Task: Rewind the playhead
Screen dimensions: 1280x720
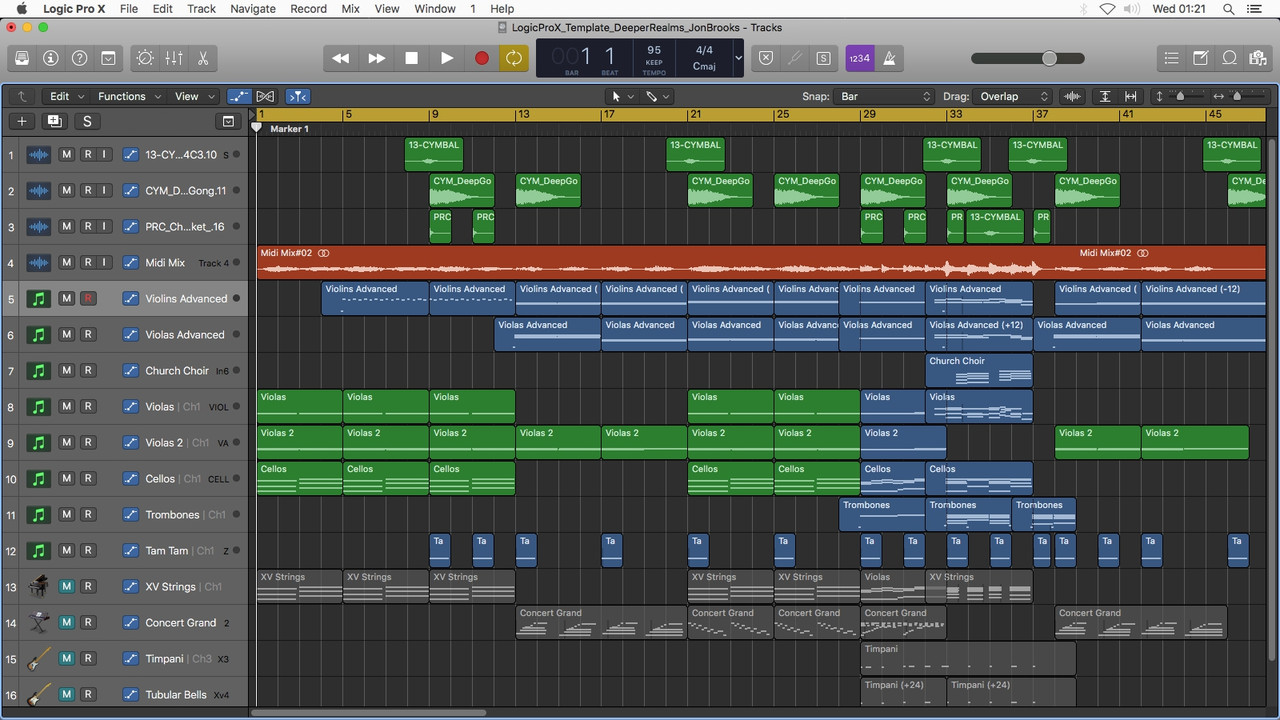Action: pyautogui.click(x=341, y=58)
